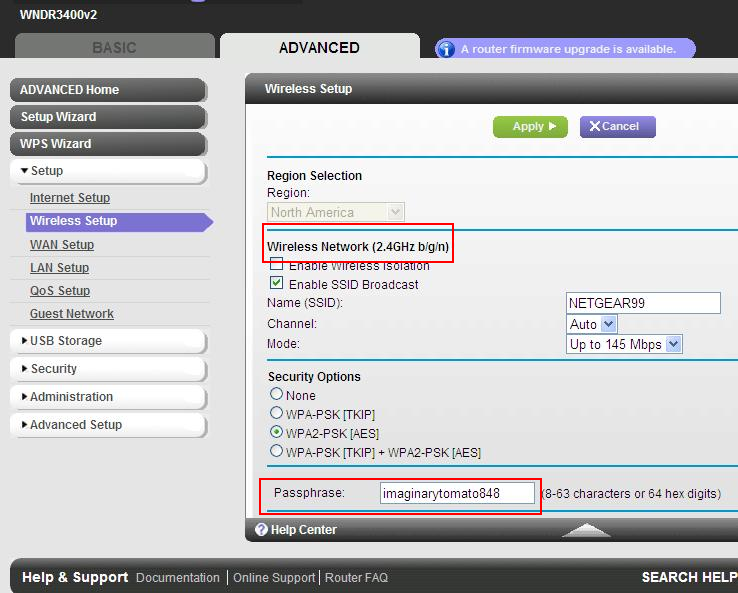Click the Passphrase input field
This screenshot has width=738, height=593.
click(x=457, y=493)
